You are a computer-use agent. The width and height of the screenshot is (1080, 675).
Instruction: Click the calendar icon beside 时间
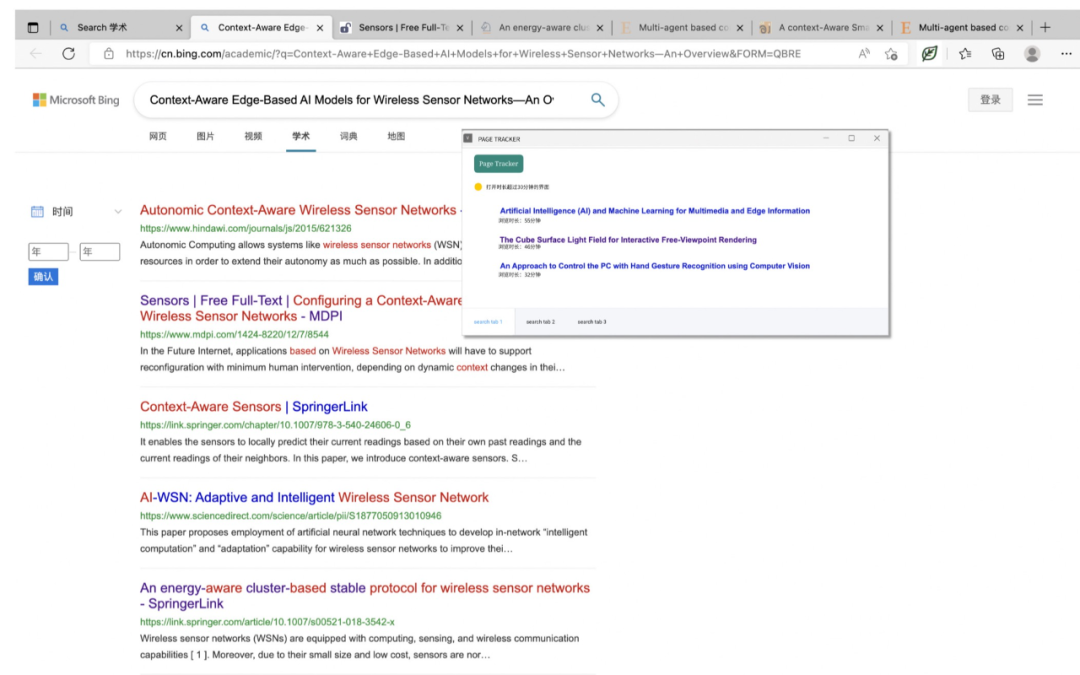[x=37, y=211]
